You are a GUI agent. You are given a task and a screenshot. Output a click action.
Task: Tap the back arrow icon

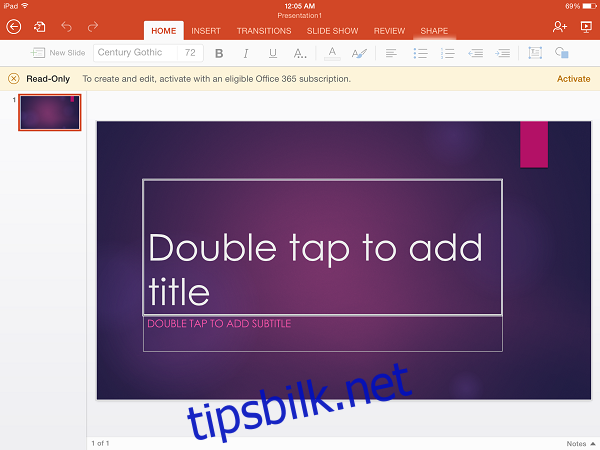click(x=14, y=27)
